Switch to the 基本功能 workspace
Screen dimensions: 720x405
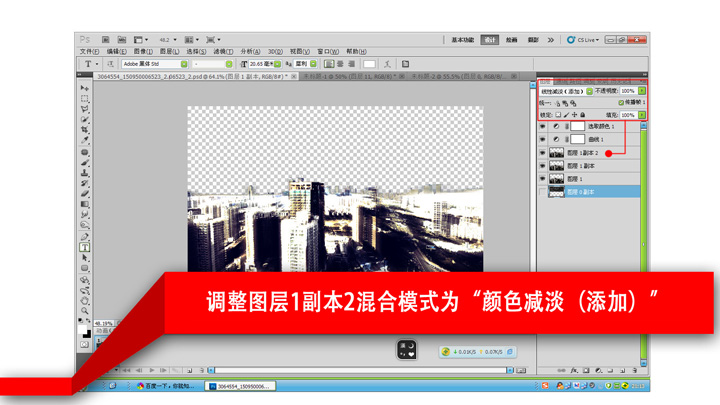point(462,40)
